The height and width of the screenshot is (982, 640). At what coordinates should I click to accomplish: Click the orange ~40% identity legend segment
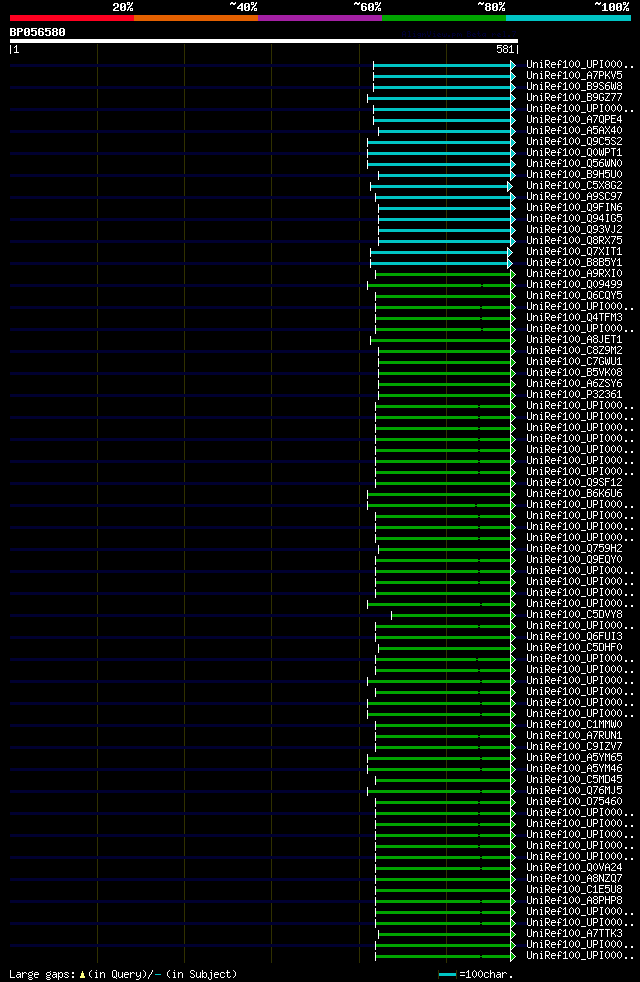coord(196,18)
